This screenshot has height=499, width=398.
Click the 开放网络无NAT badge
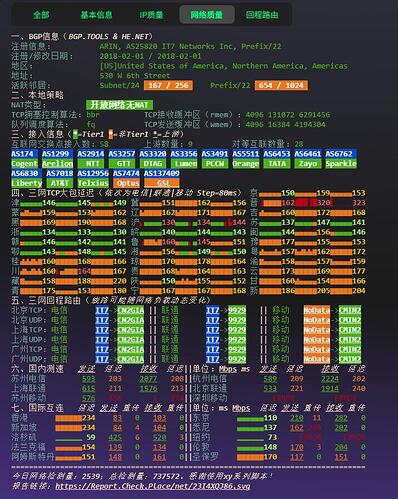pos(119,105)
